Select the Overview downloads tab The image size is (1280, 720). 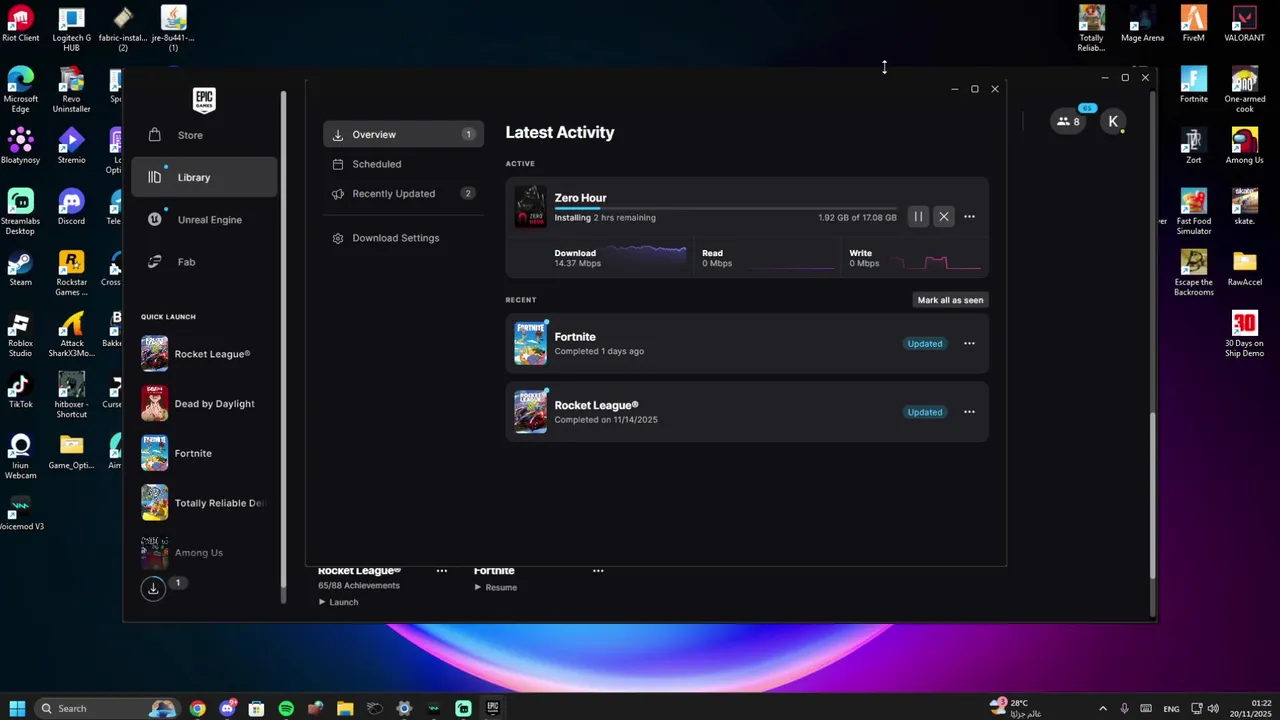[x=403, y=134]
